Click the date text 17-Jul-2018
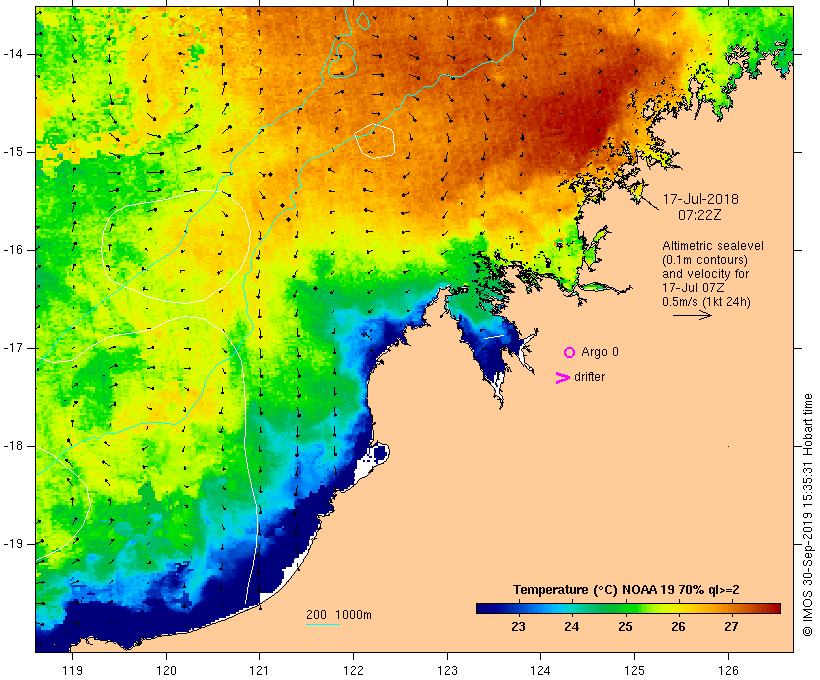This screenshot has height=680, width=820. point(700,199)
